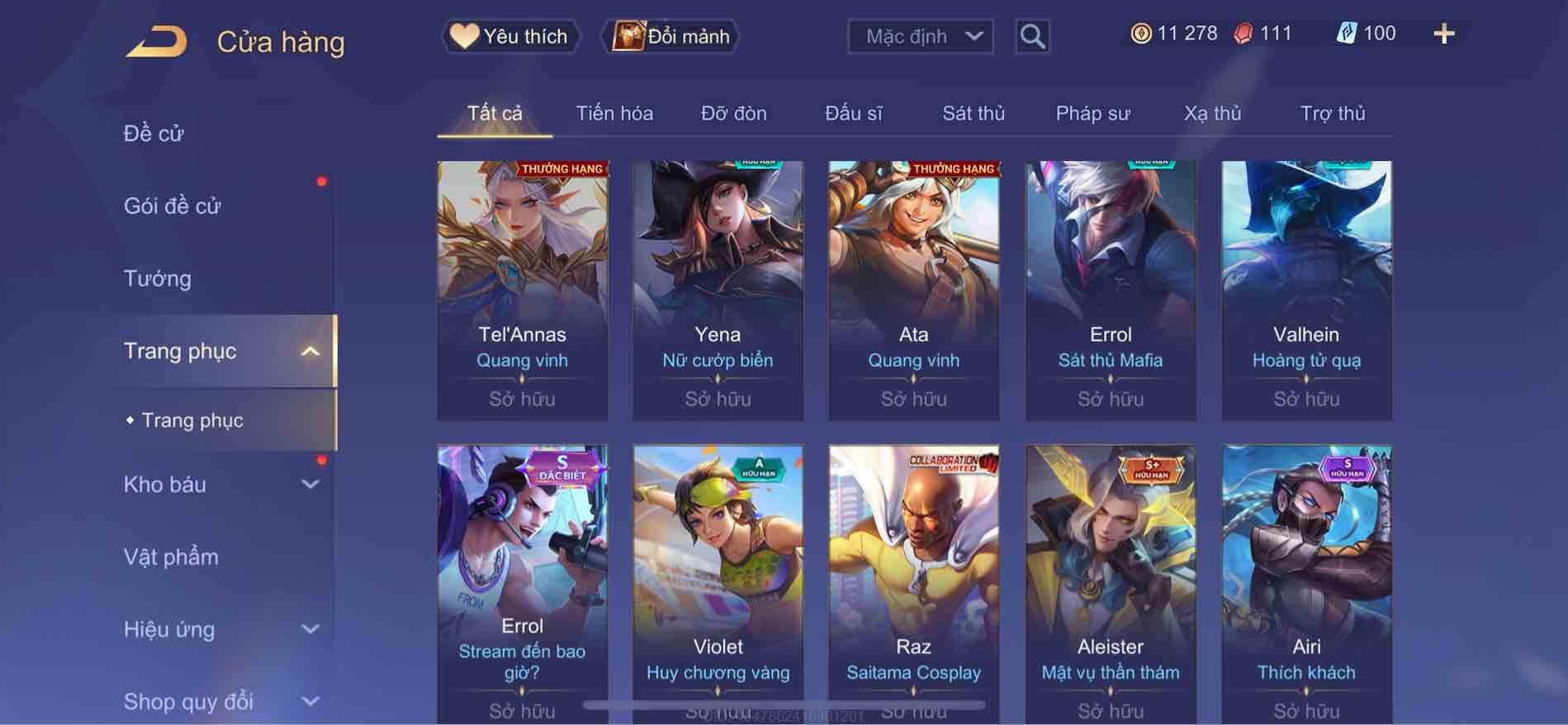Open Raz Saitama Cosplay skin card
This screenshot has height=725, width=1568.
[x=913, y=585]
